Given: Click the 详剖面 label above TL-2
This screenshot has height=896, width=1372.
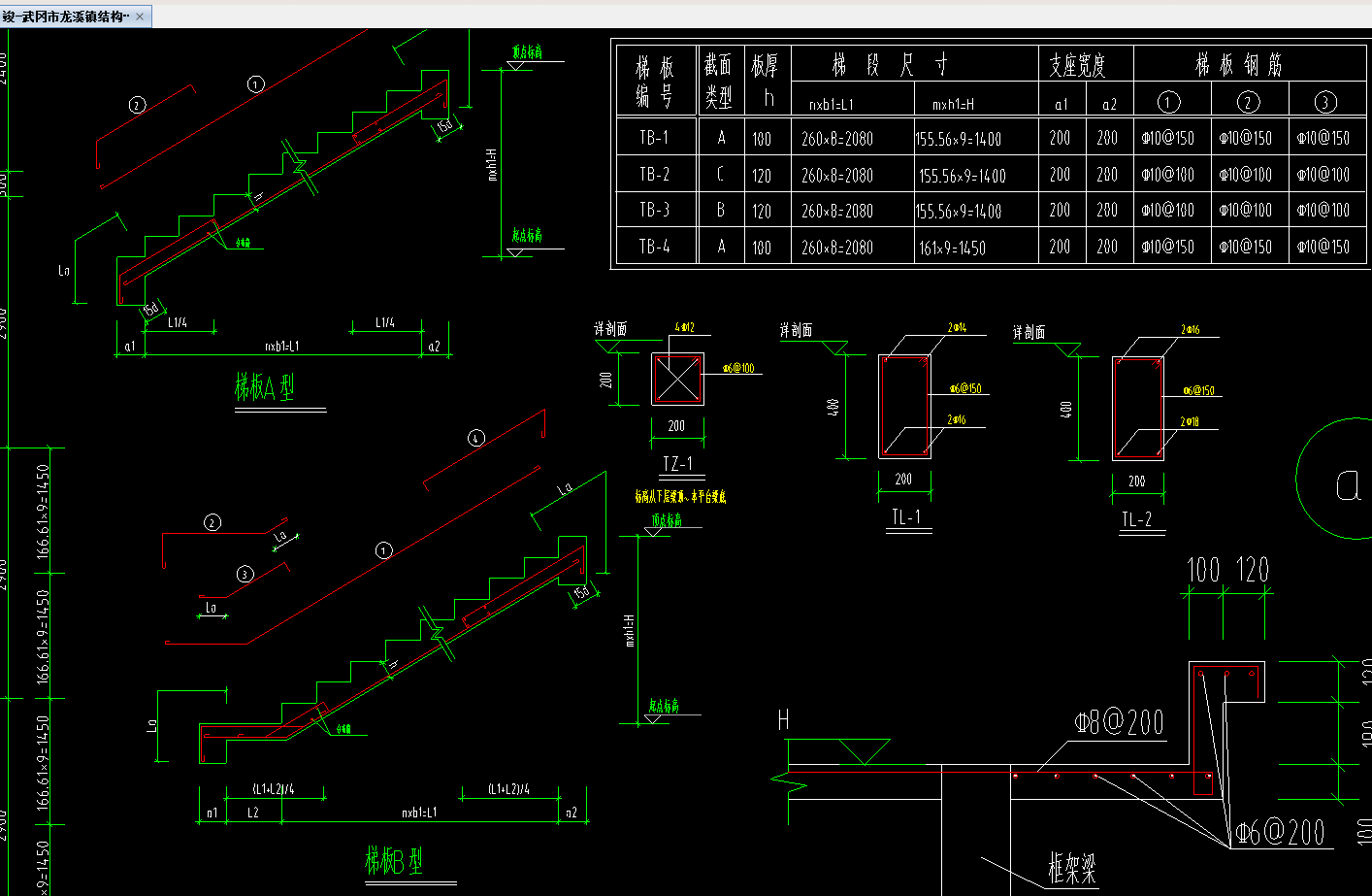Looking at the screenshot, I should pos(1029,332).
